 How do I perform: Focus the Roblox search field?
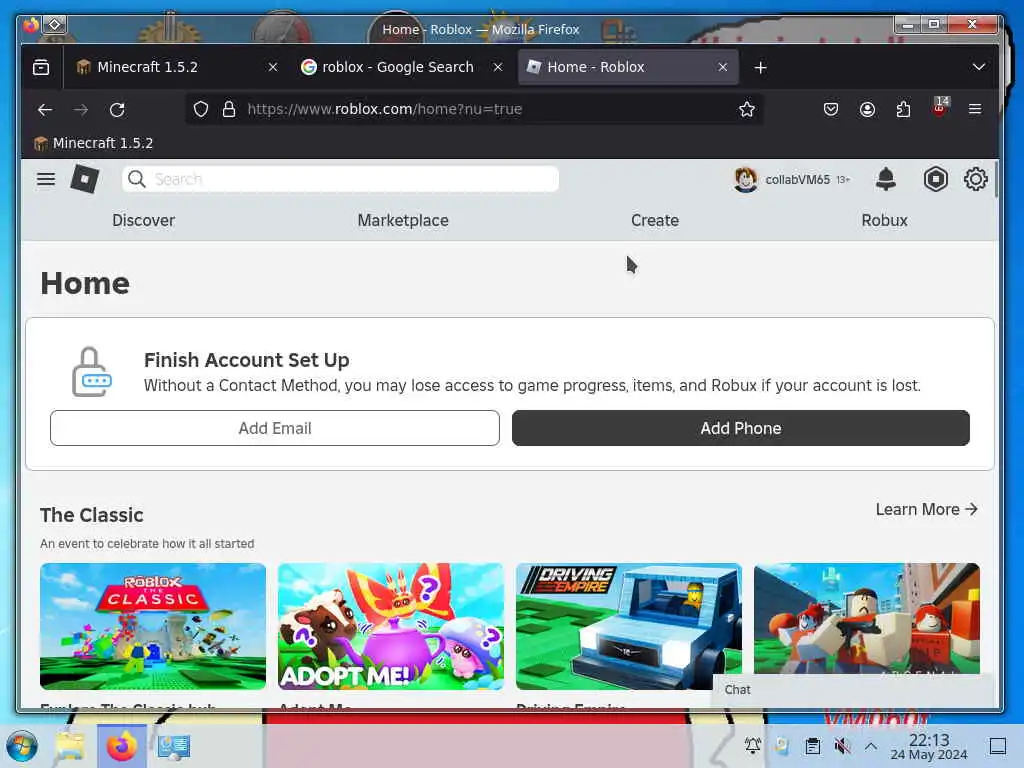click(x=340, y=179)
